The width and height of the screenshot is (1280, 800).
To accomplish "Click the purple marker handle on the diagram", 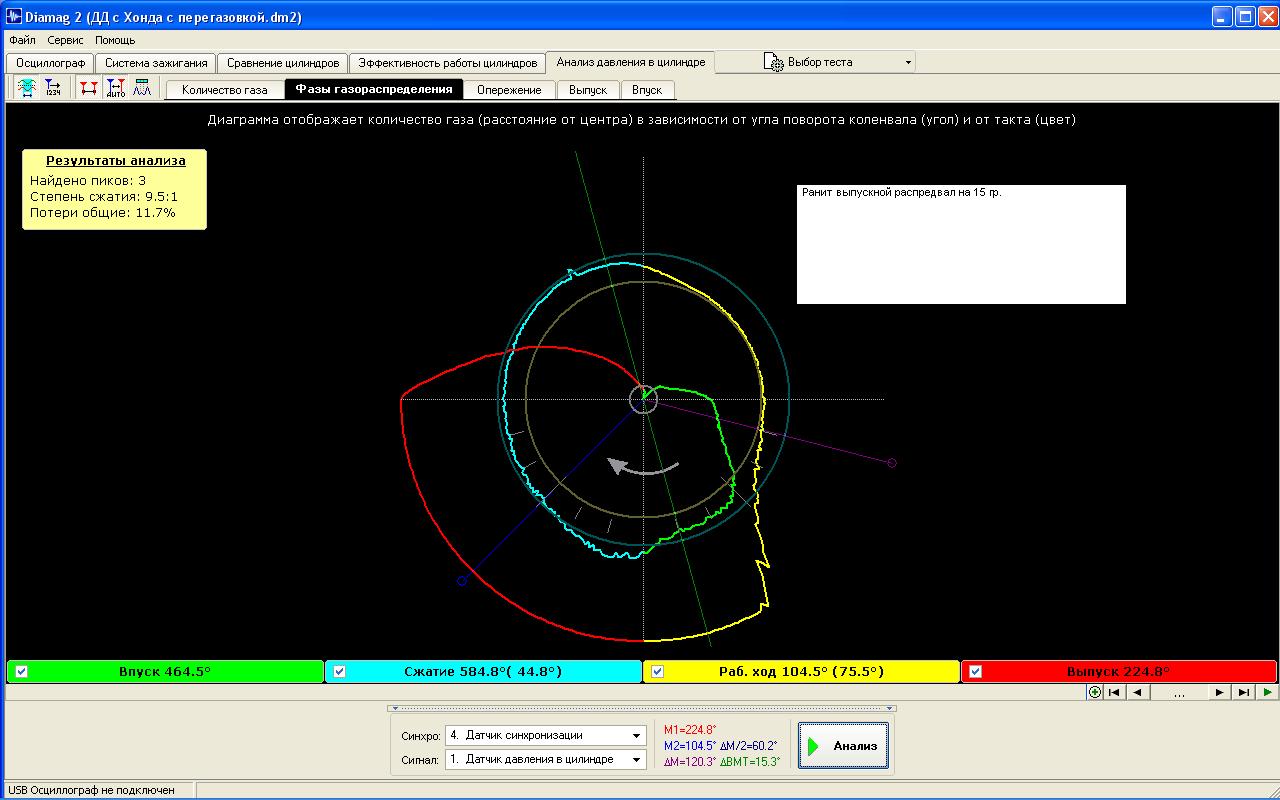I will [892, 463].
